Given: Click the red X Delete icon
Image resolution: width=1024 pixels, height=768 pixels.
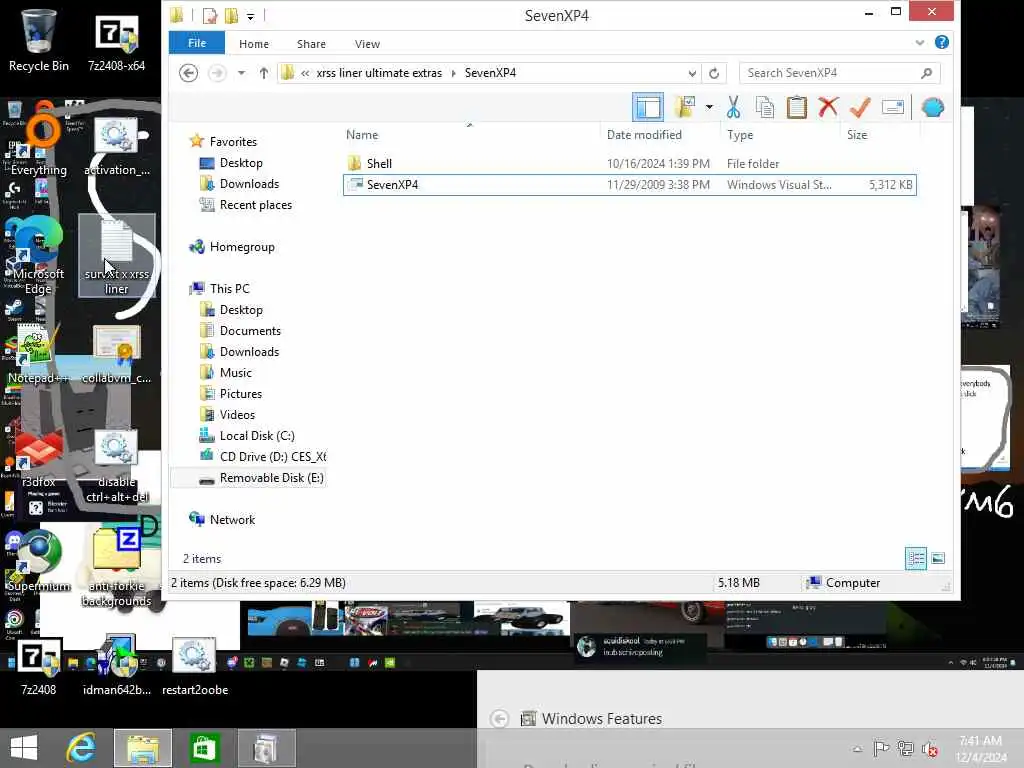Looking at the screenshot, I should [828, 106].
